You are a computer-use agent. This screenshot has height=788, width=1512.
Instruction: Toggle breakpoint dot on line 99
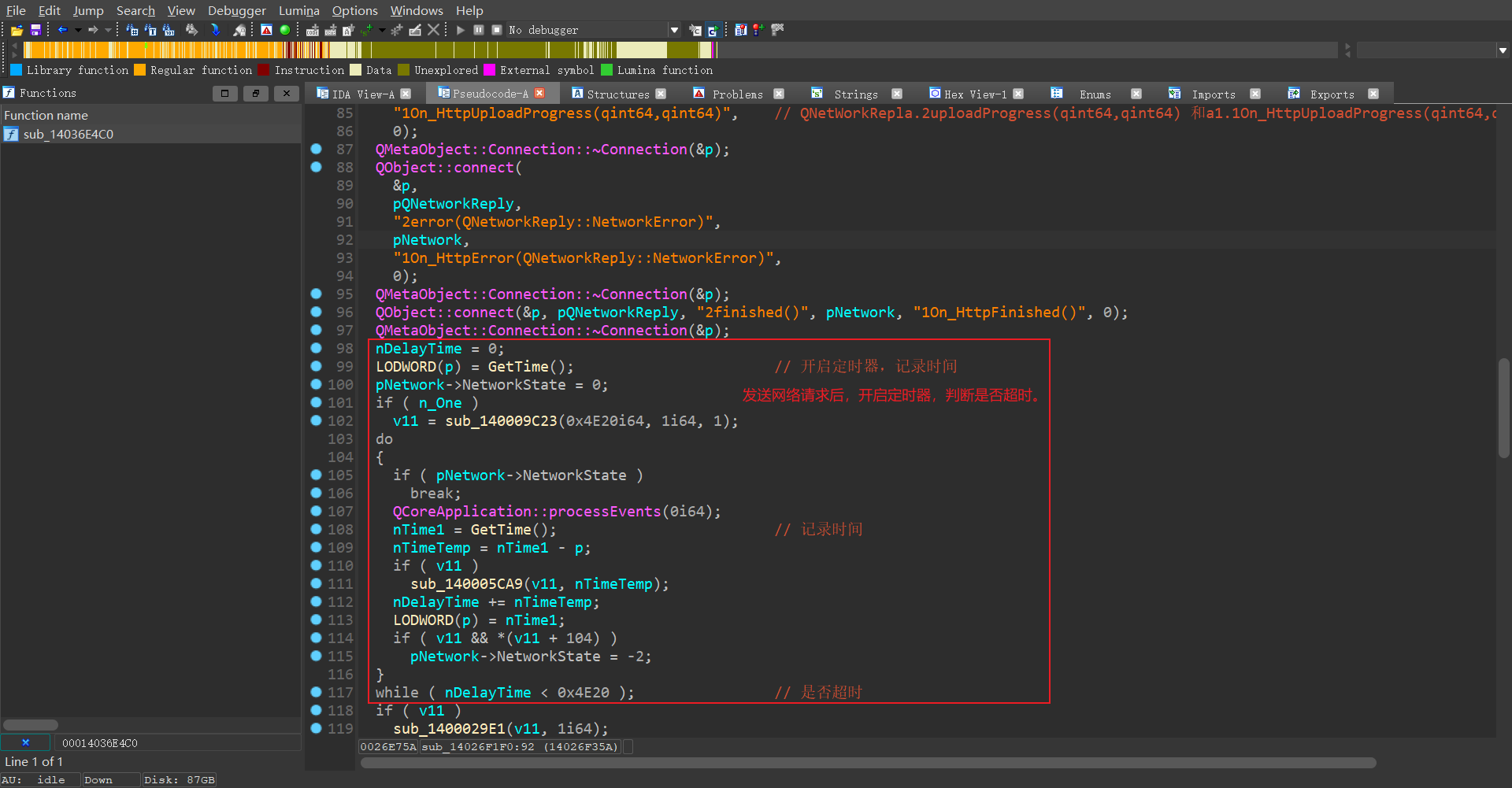click(316, 366)
